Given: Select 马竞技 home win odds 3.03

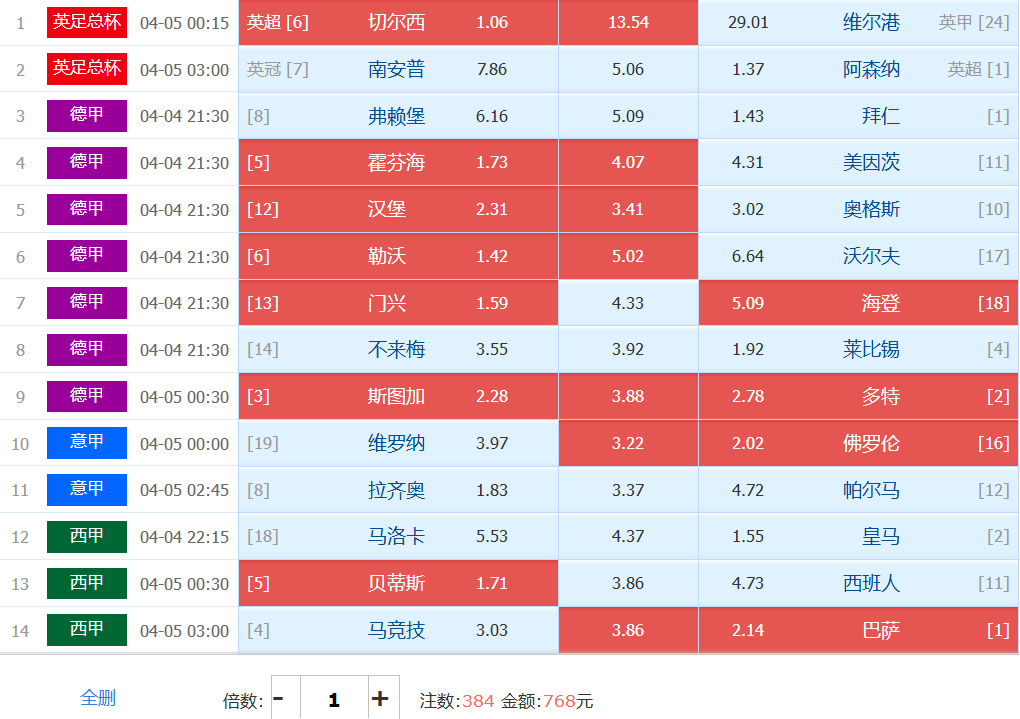Looking at the screenshot, I should (x=398, y=630).
